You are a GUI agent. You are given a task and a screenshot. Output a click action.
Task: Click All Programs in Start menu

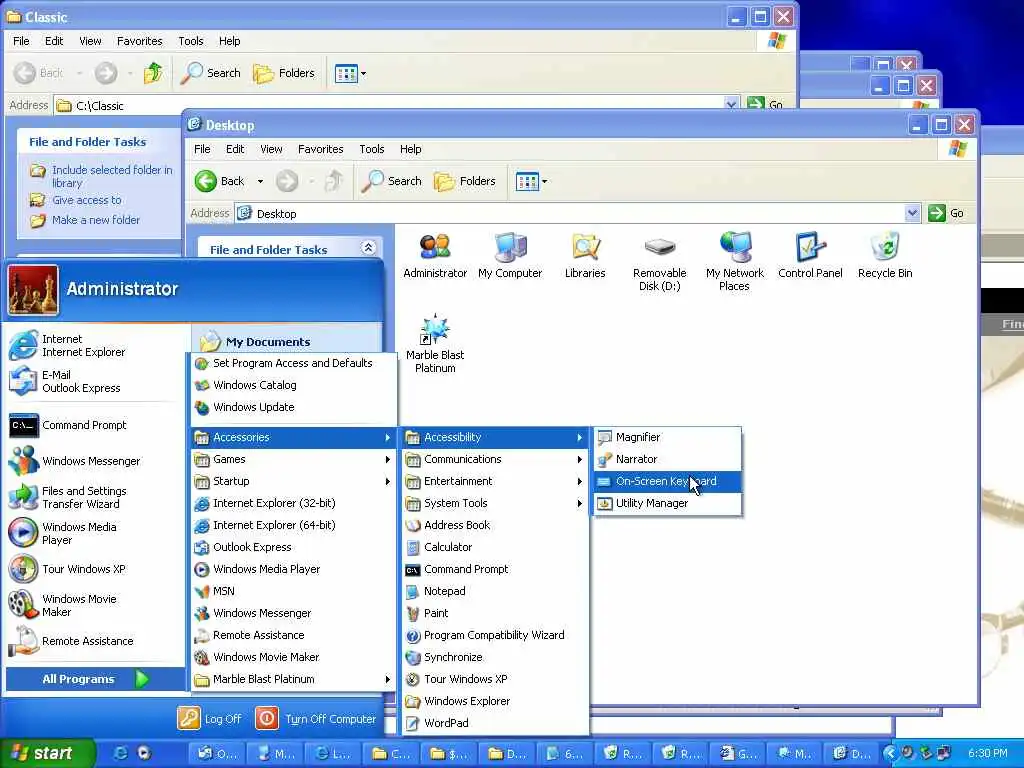point(95,679)
